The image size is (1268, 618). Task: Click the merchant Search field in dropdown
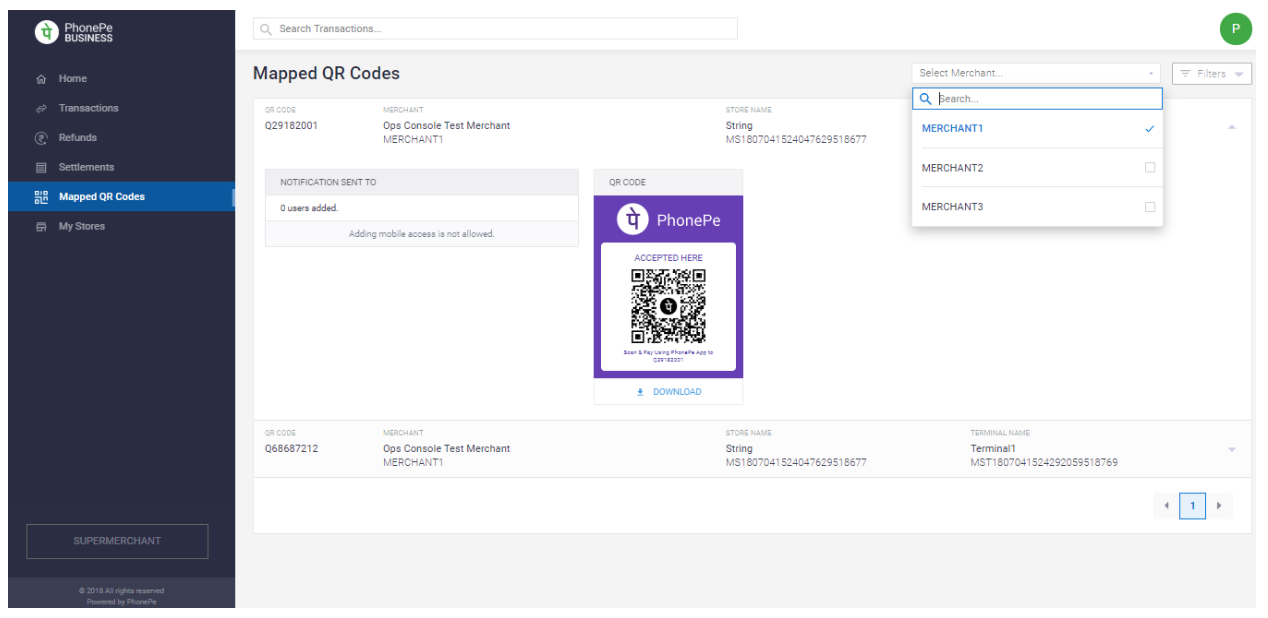tap(1037, 99)
